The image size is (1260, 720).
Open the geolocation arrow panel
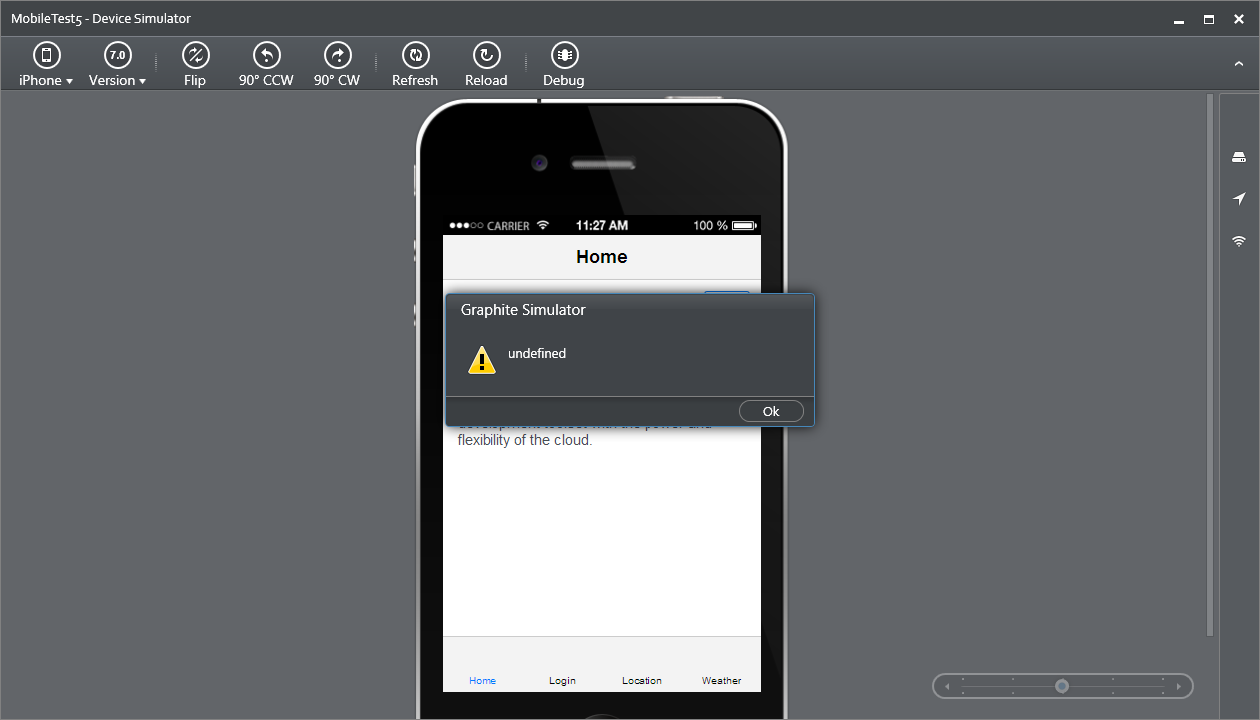pos(1239,199)
